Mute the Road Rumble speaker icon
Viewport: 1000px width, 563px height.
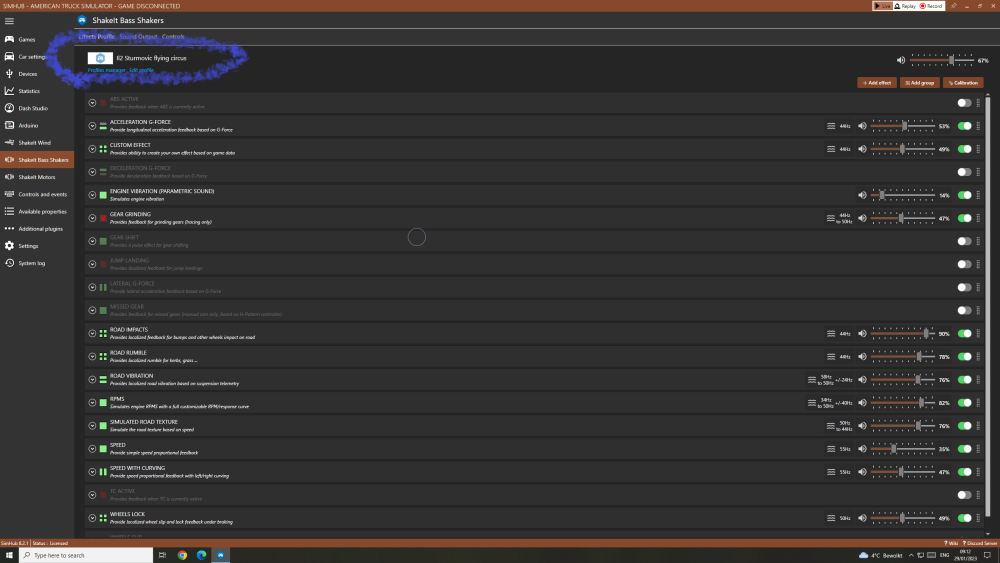(x=862, y=356)
